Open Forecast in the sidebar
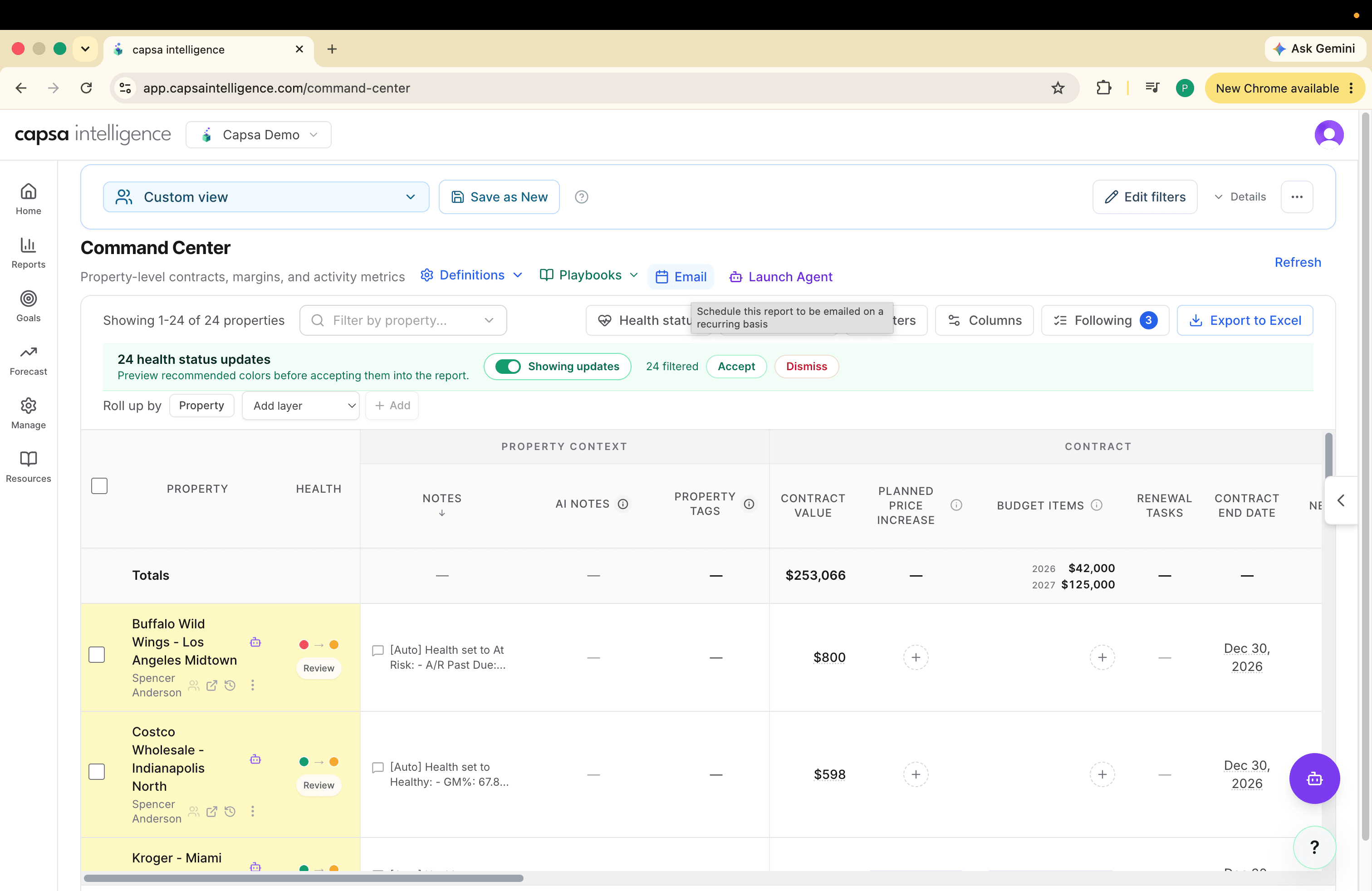The width and height of the screenshot is (1372, 891). [x=28, y=360]
